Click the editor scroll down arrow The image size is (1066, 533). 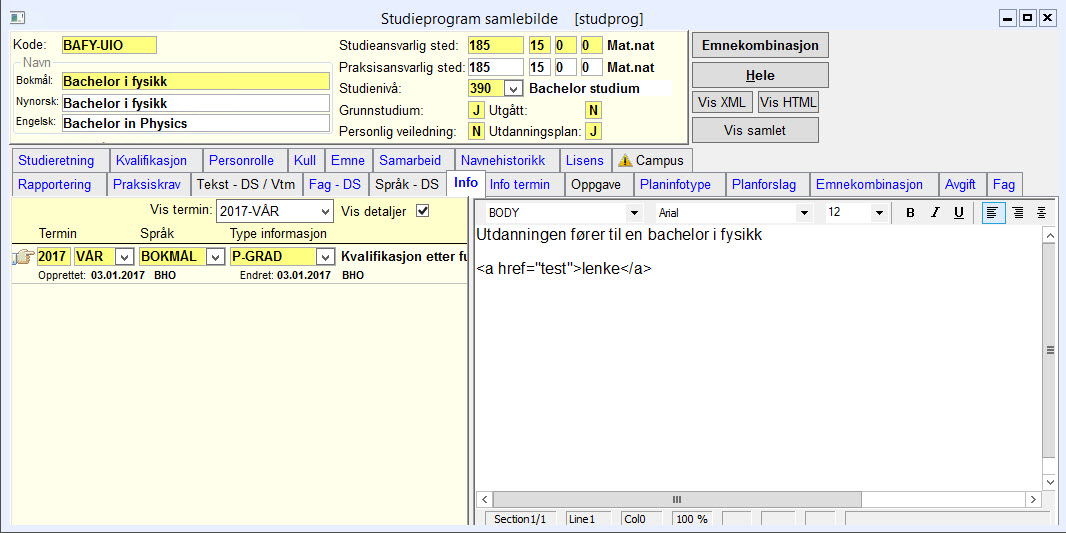1050,481
